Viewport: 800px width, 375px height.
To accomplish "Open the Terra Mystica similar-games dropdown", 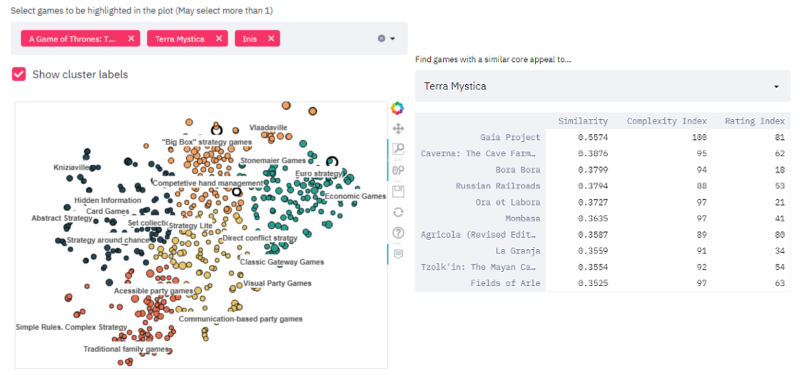I will coord(603,86).
